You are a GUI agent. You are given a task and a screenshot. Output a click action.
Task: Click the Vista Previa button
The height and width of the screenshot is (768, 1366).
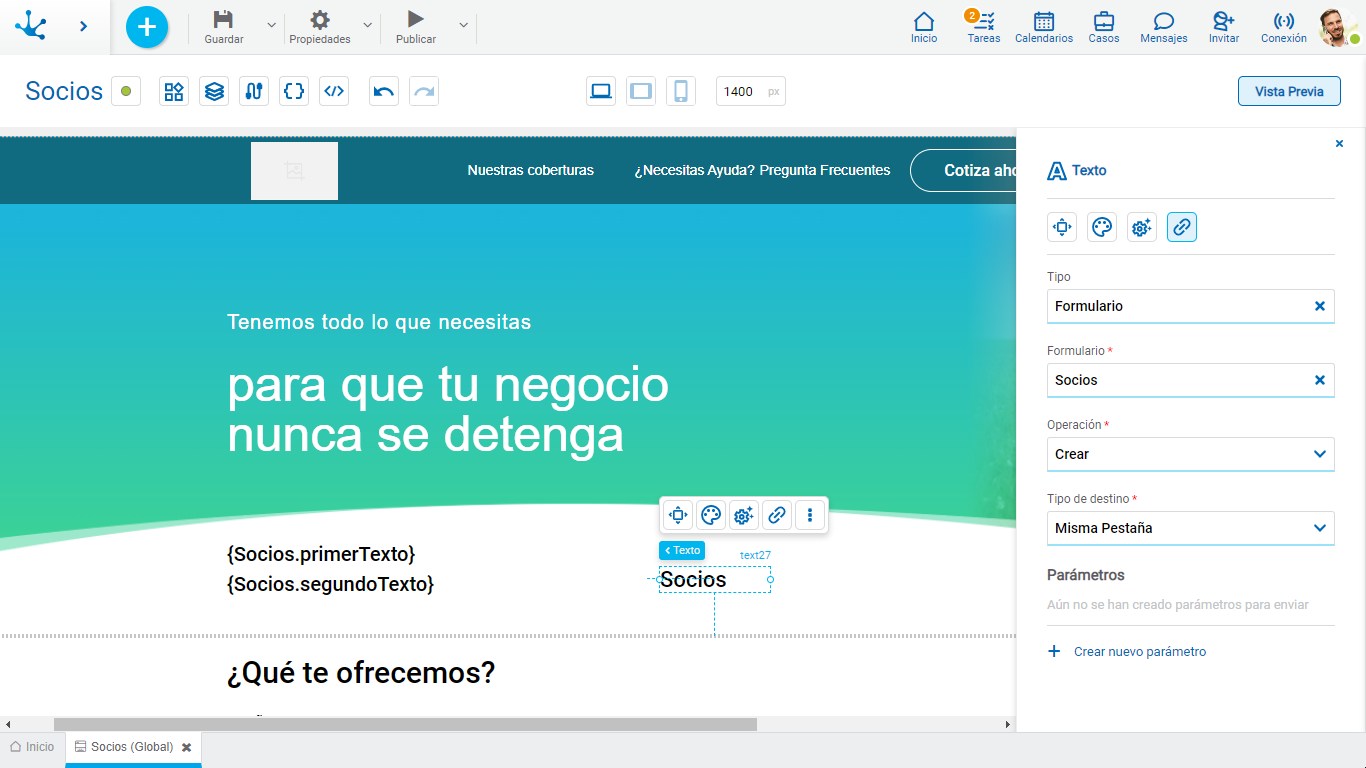click(1289, 91)
